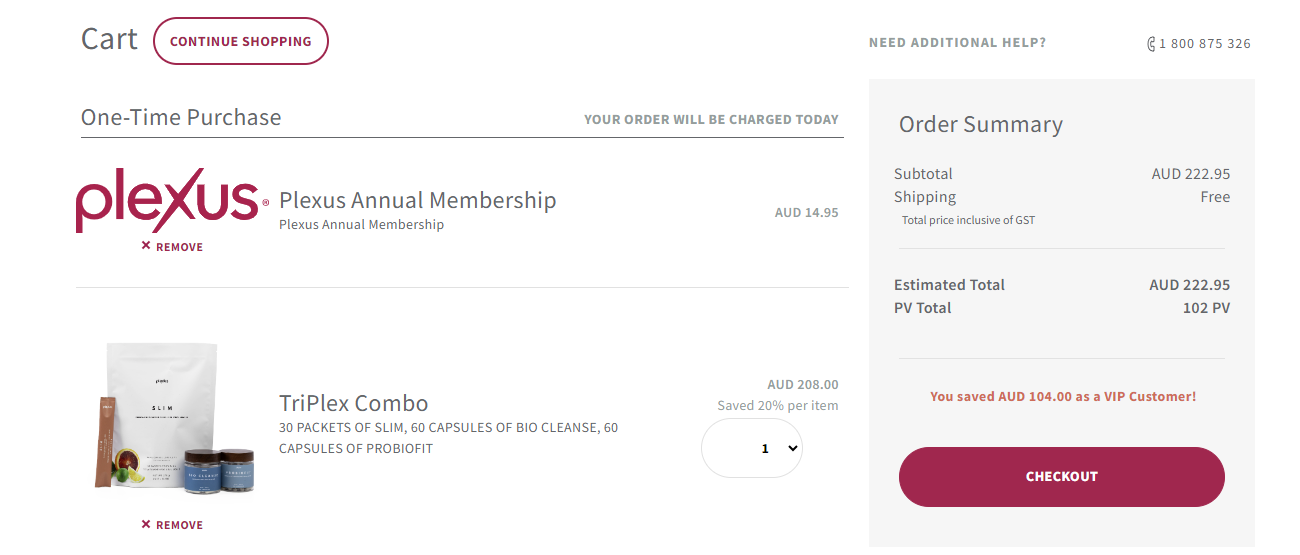This screenshot has height=555, width=1300.
Task: Click the phone icon beside the help number
Action: pyautogui.click(x=1151, y=44)
